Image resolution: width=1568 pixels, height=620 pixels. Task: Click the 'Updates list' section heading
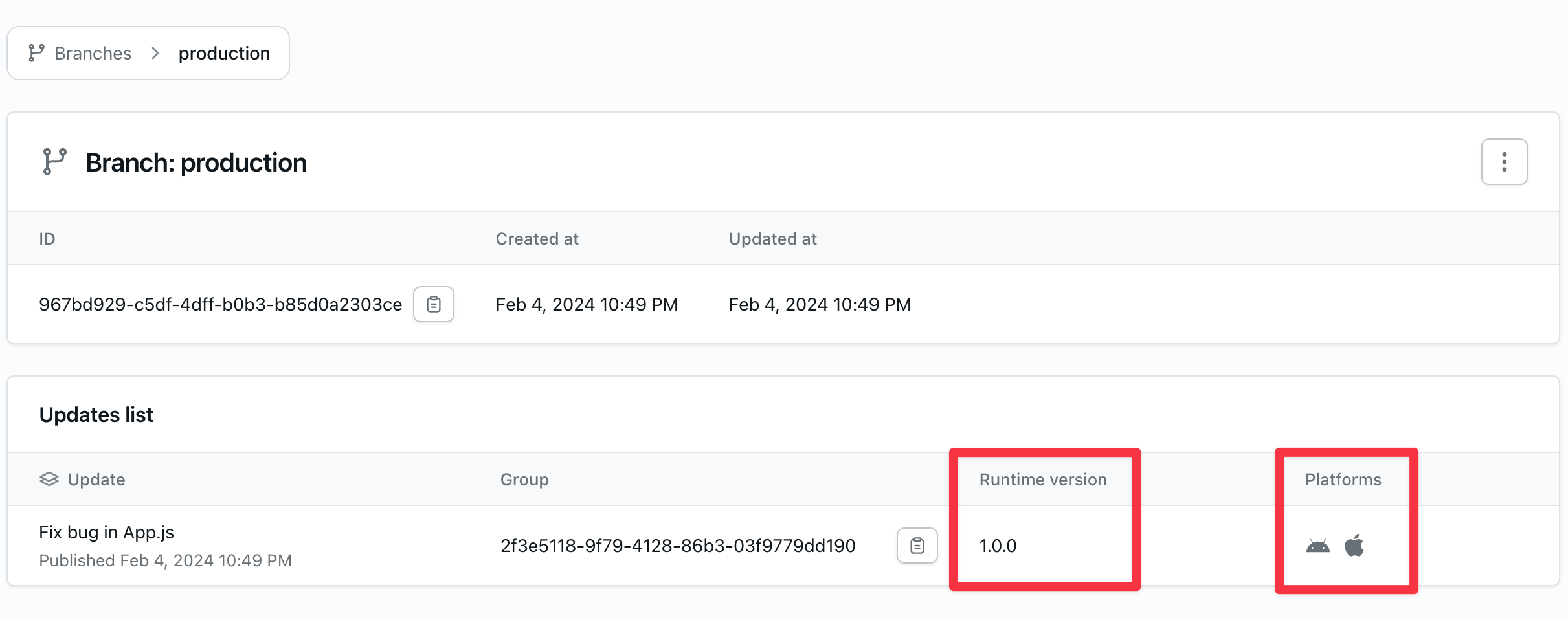coord(96,414)
